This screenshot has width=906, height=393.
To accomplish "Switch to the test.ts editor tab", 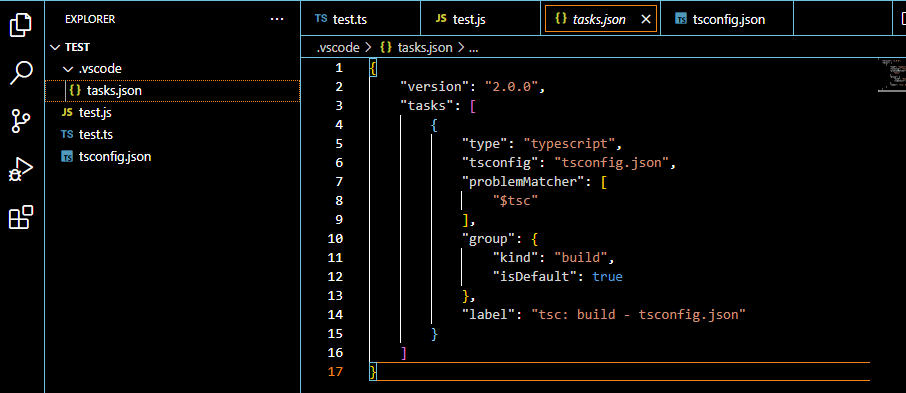I will pyautogui.click(x=360, y=19).
